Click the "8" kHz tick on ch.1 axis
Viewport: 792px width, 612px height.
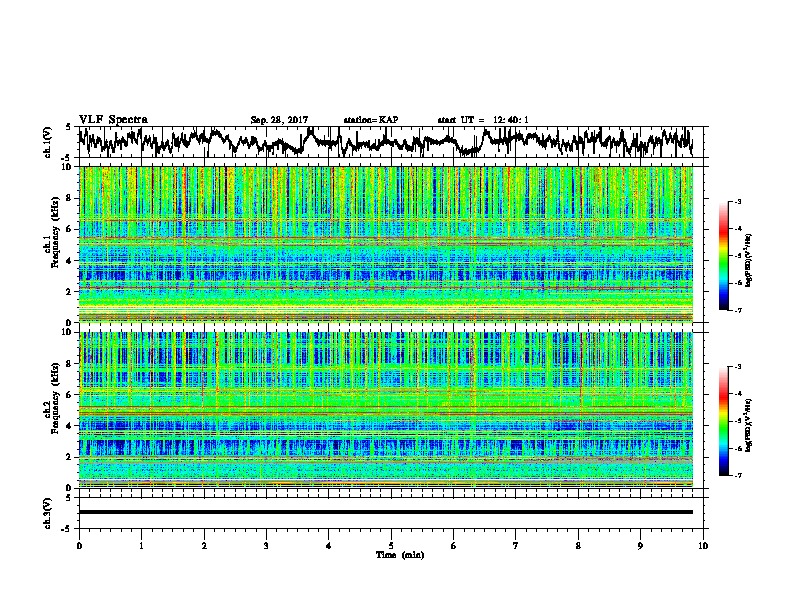pyautogui.click(x=70, y=198)
